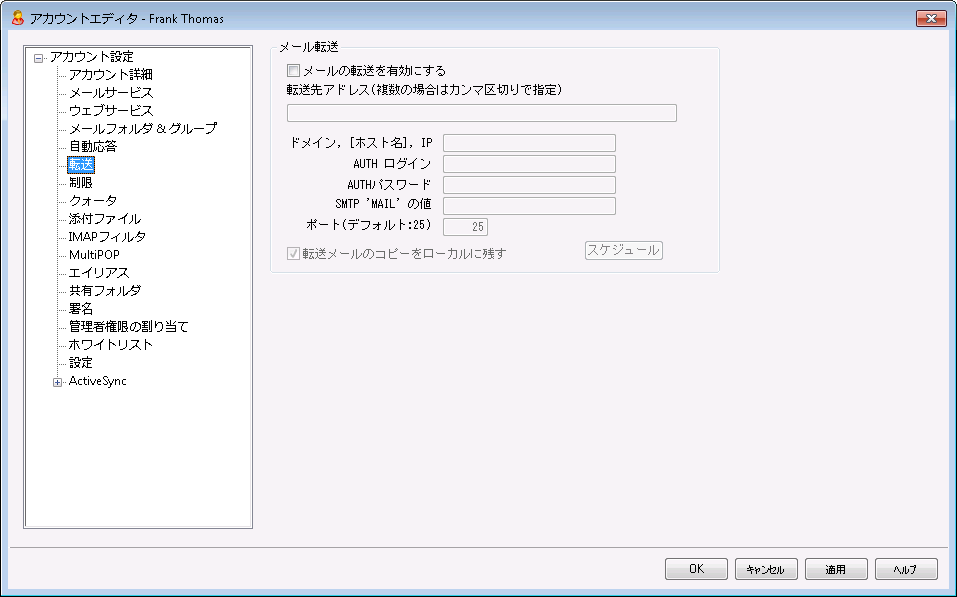
Task: Click the 転送先アドレス input field
Action: [x=481, y=113]
